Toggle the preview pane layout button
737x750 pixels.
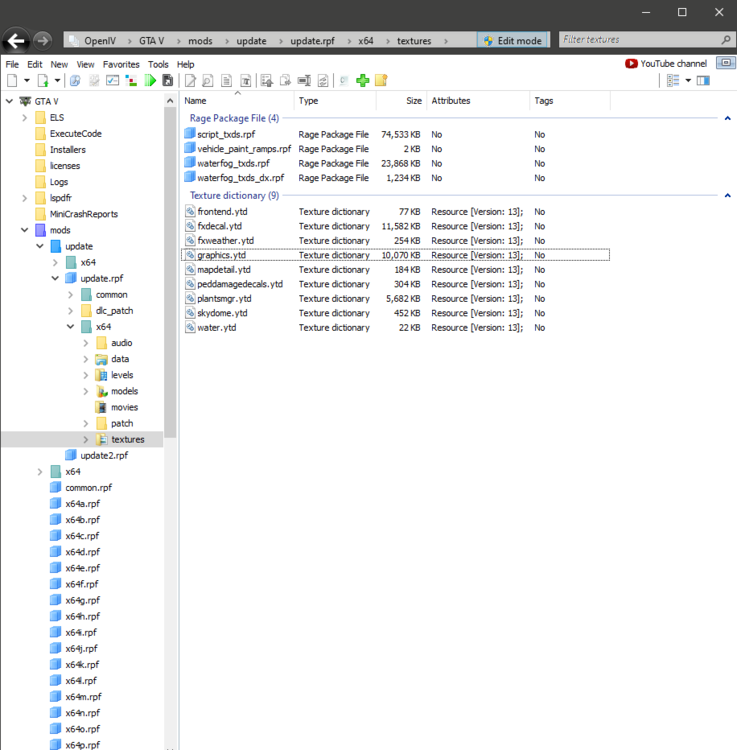tap(703, 81)
